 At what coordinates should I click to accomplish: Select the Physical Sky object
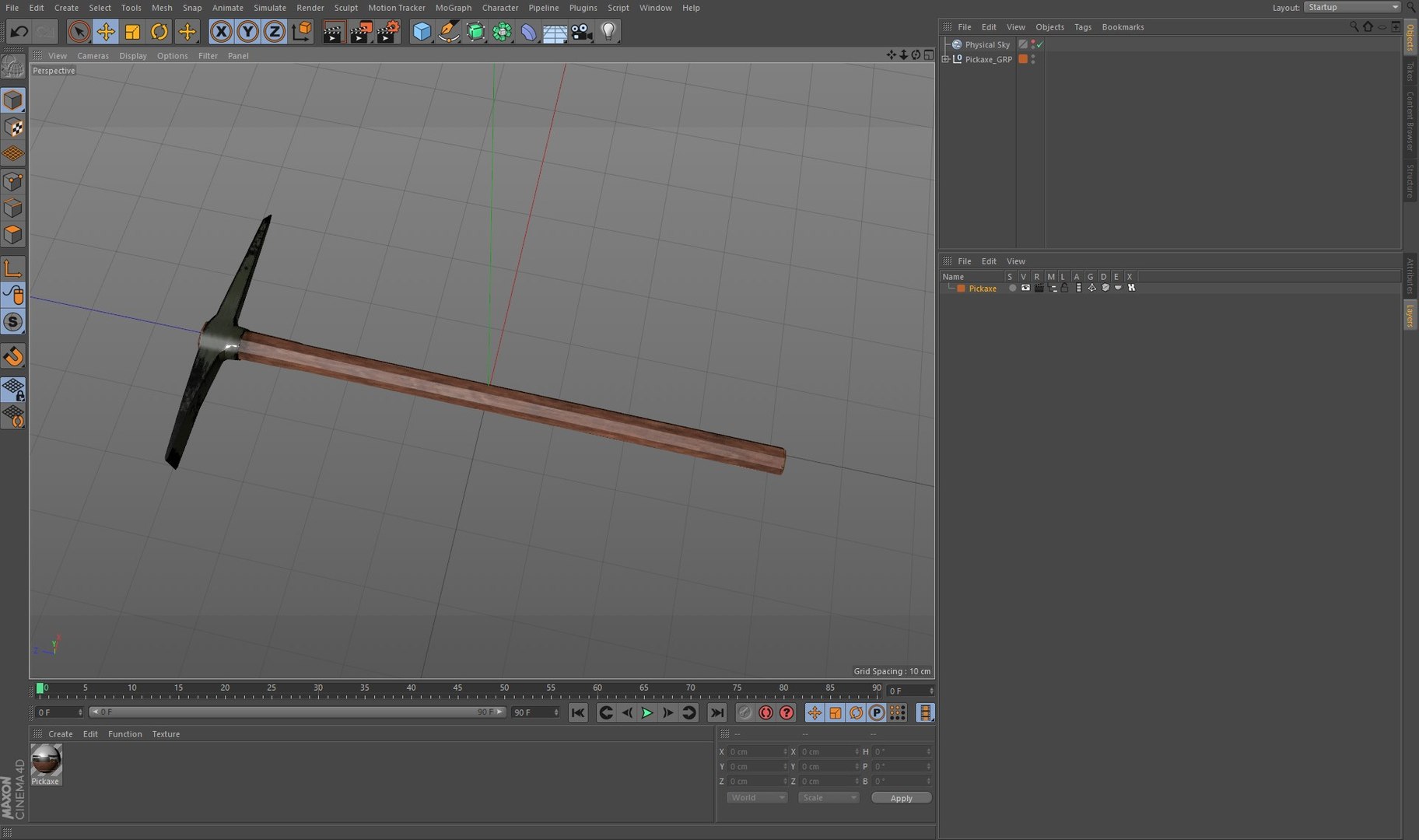pyautogui.click(x=987, y=45)
